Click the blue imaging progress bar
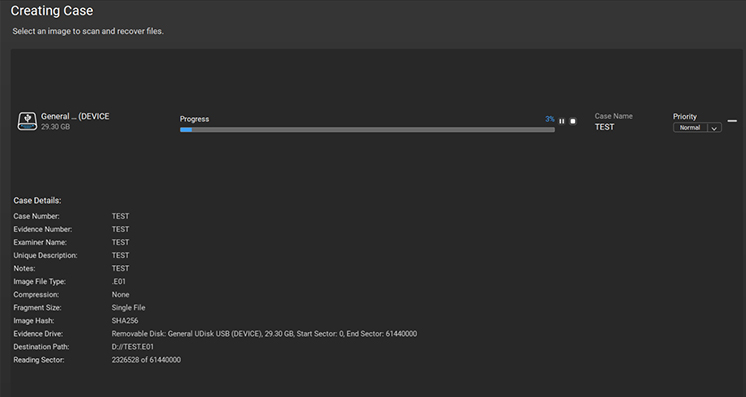Viewport: 746px width, 397px height. (367, 129)
